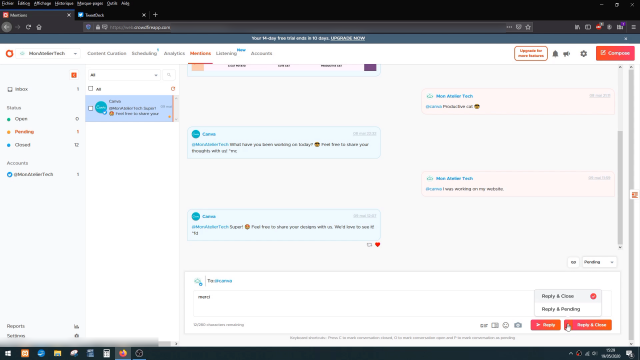The image size is (640, 360).
Task: Toggle the Firefox sidebar view icon
Action: (x=588, y=27)
